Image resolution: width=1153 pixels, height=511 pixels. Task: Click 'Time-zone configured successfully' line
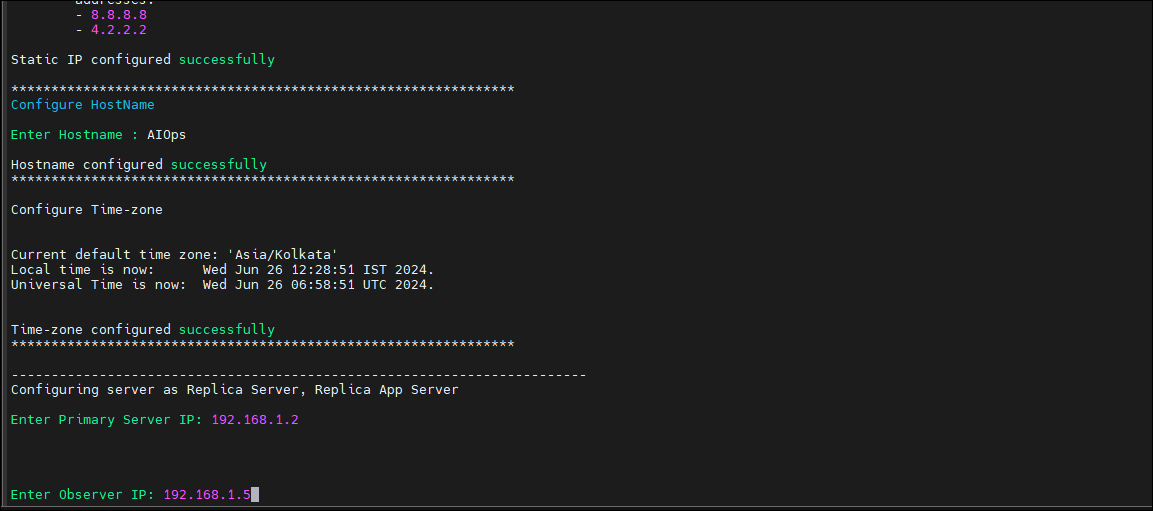143,330
